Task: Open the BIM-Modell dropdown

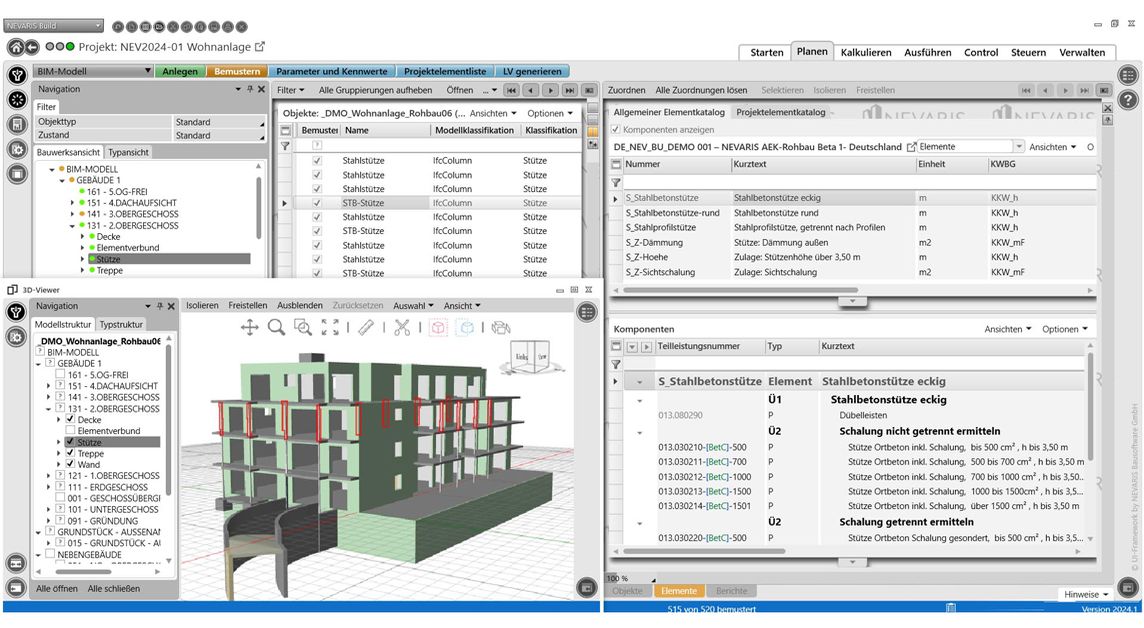Action: 92,71
